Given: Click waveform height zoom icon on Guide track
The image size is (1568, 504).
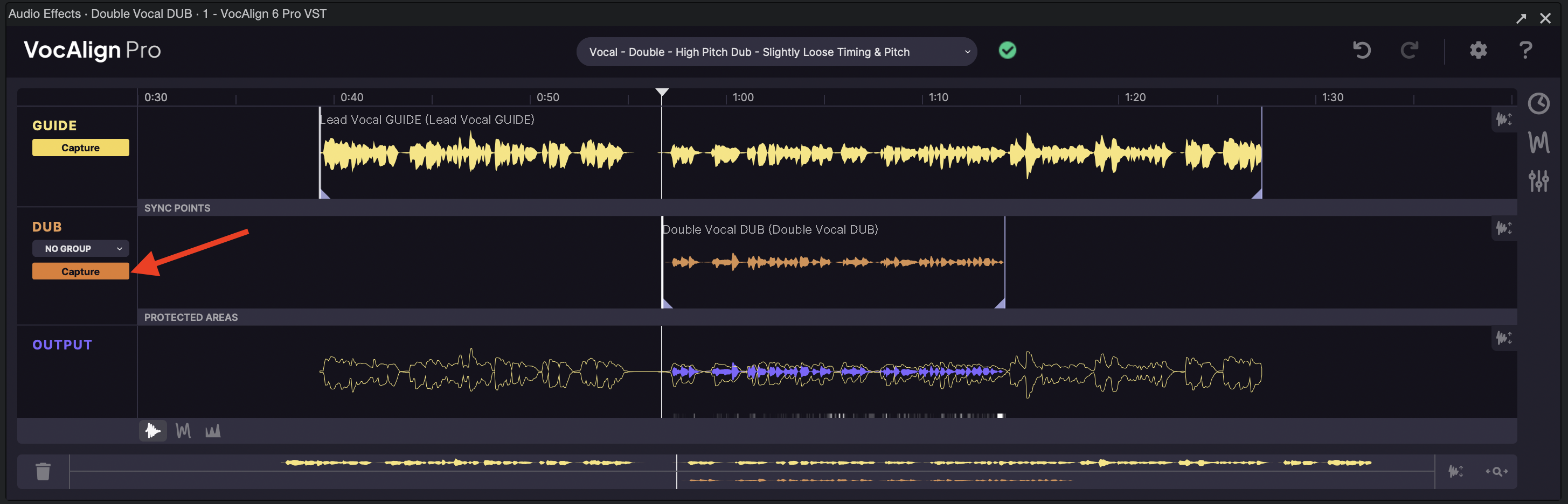Looking at the screenshot, I should click(1503, 120).
